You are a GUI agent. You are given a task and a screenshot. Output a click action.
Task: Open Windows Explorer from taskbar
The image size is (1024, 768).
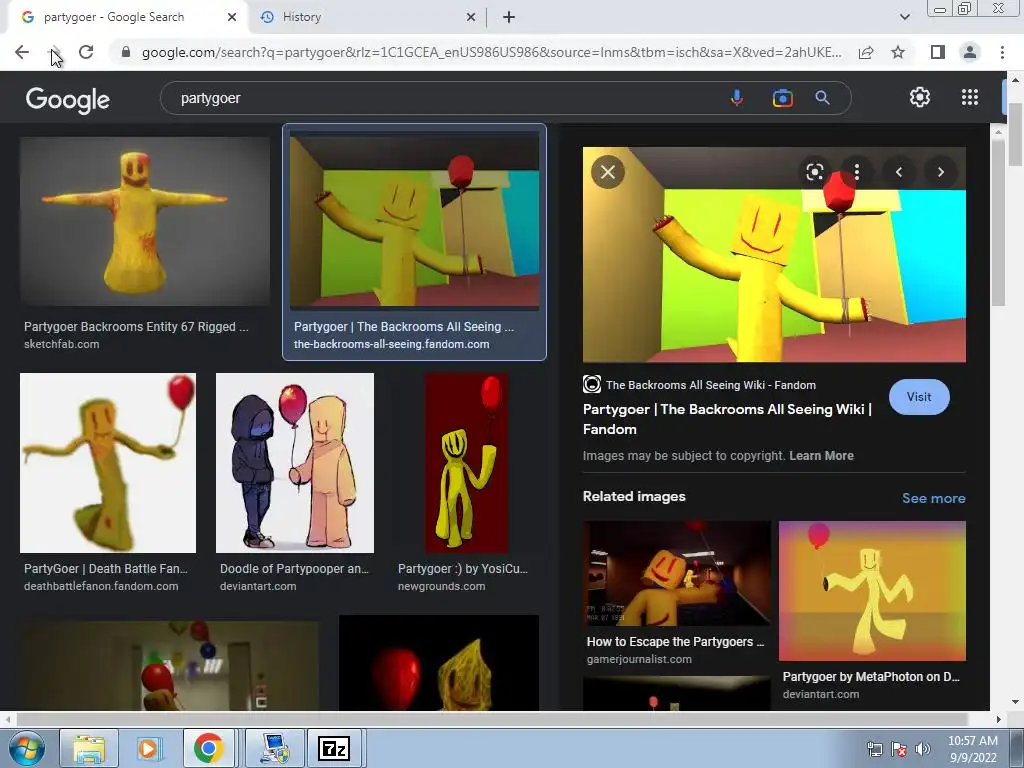coord(89,748)
